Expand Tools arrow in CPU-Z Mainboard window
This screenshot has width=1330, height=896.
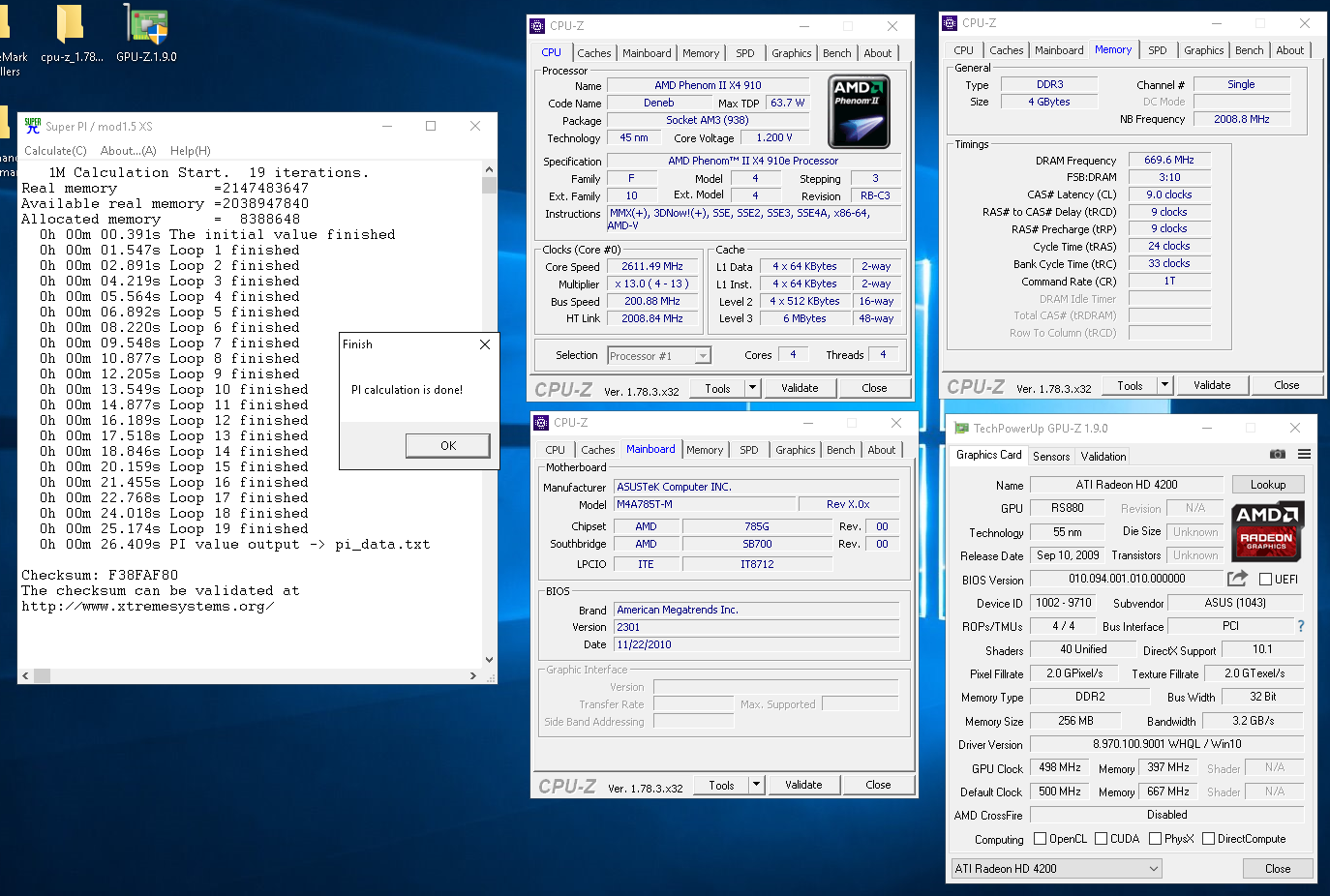(x=756, y=785)
